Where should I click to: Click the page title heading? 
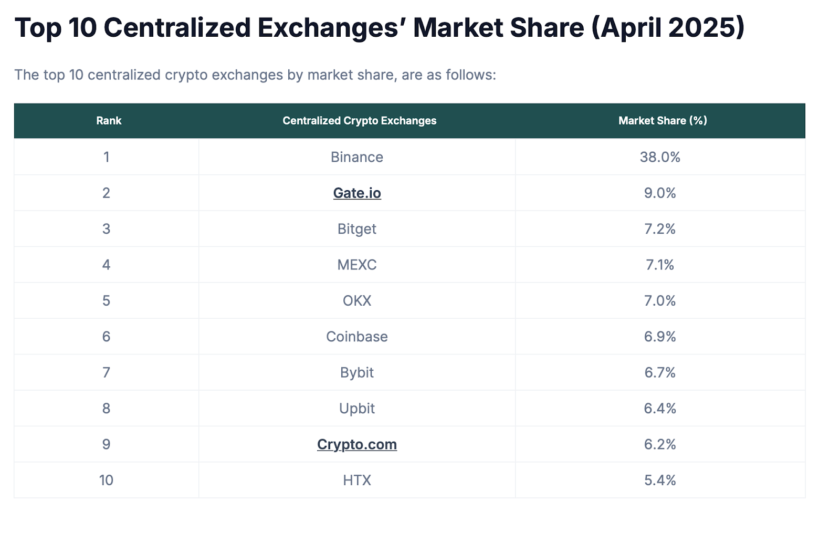pyautogui.click(x=379, y=28)
